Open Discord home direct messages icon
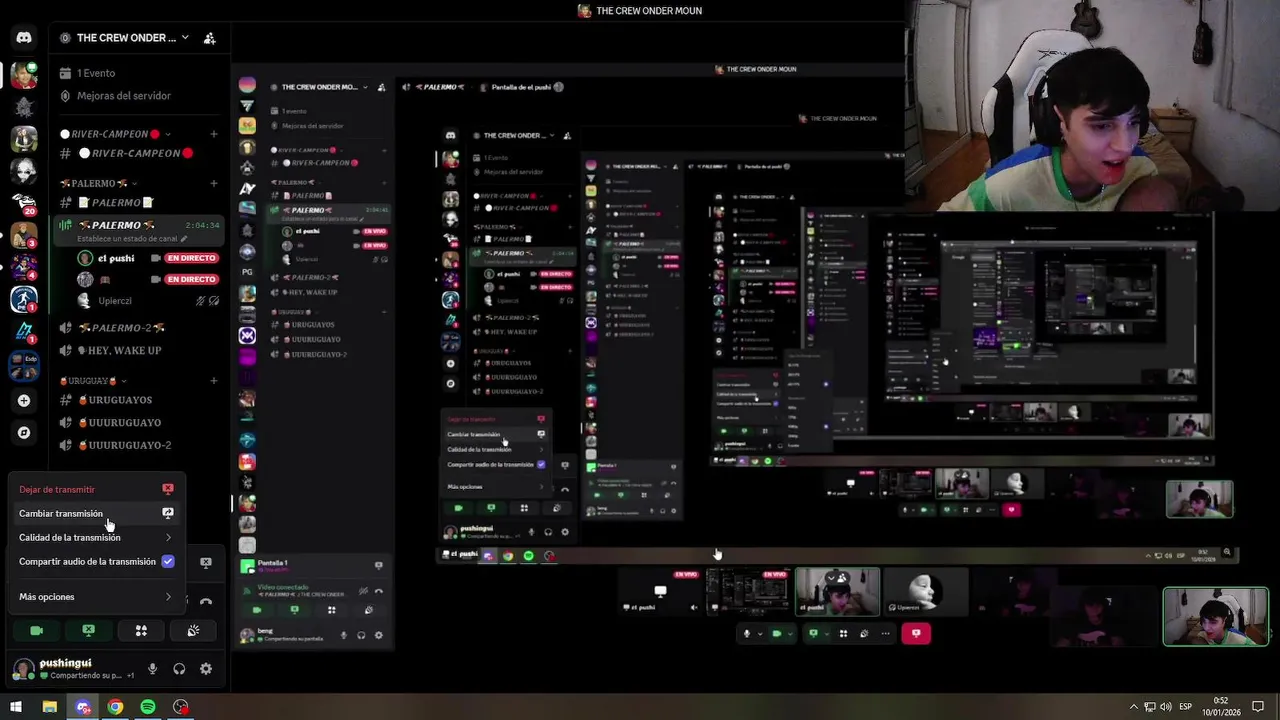The image size is (1280, 720). click(x=24, y=38)
